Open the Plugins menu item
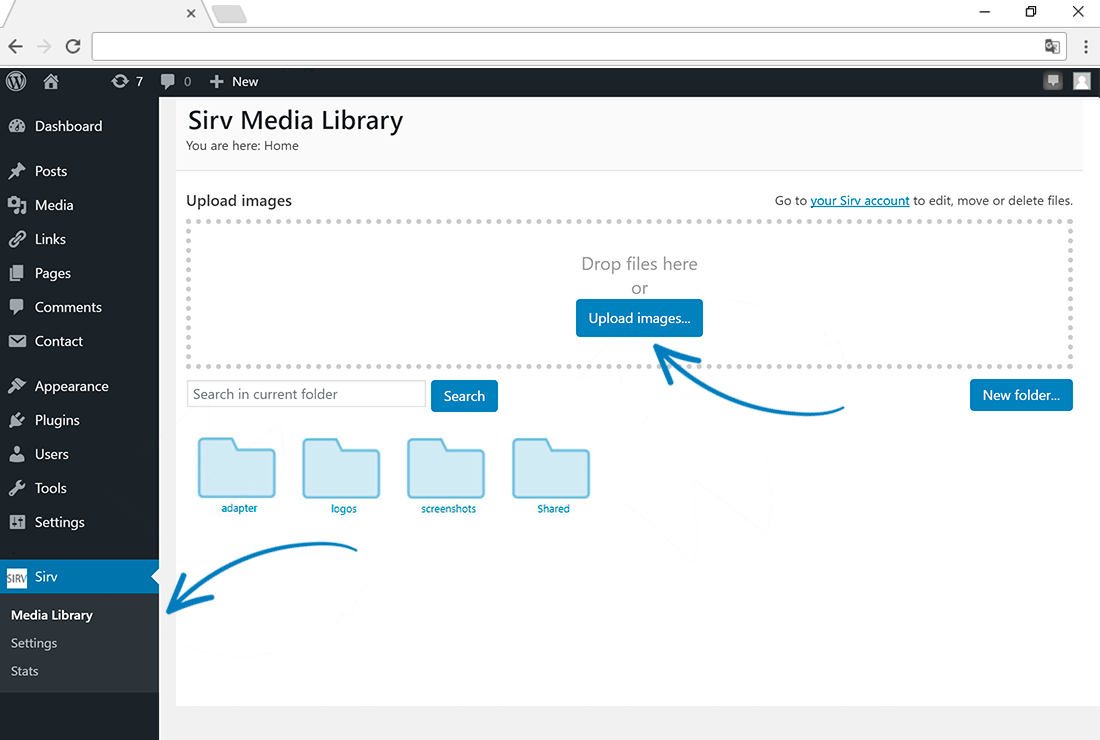The image size is (1100, 740). (57, 420)
